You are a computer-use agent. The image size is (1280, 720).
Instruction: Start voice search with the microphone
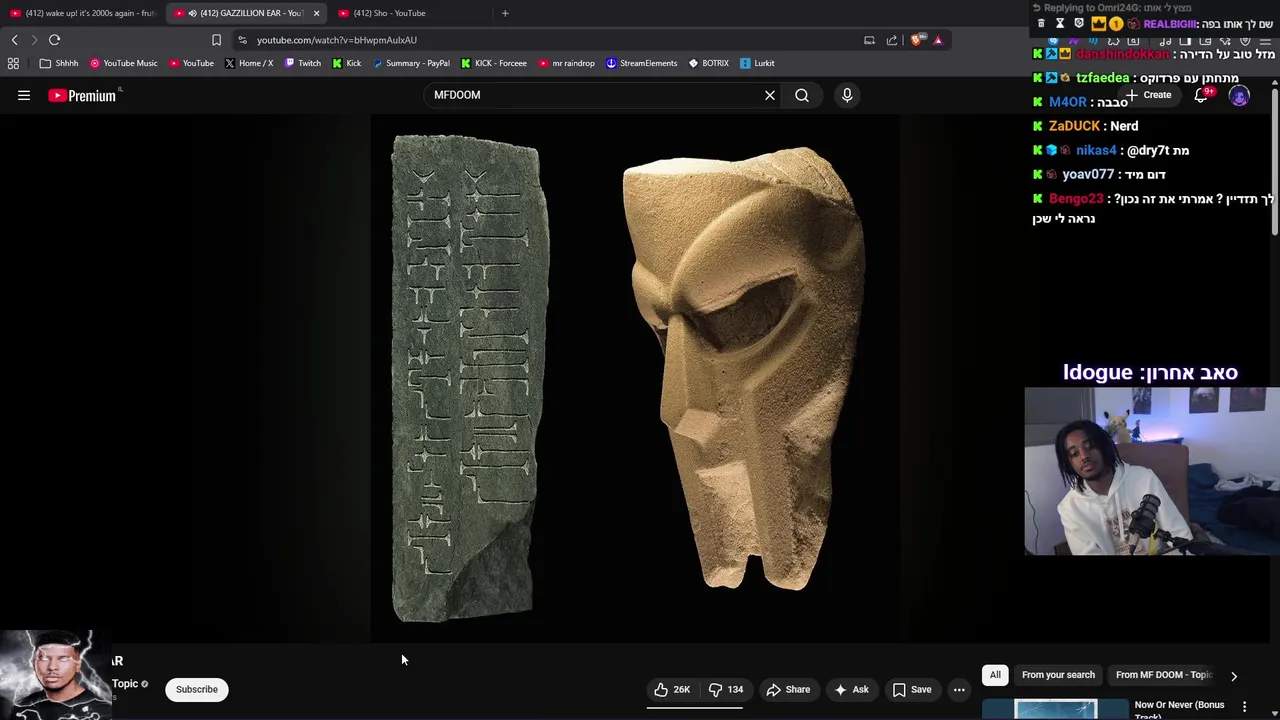[x=847, y=95]
